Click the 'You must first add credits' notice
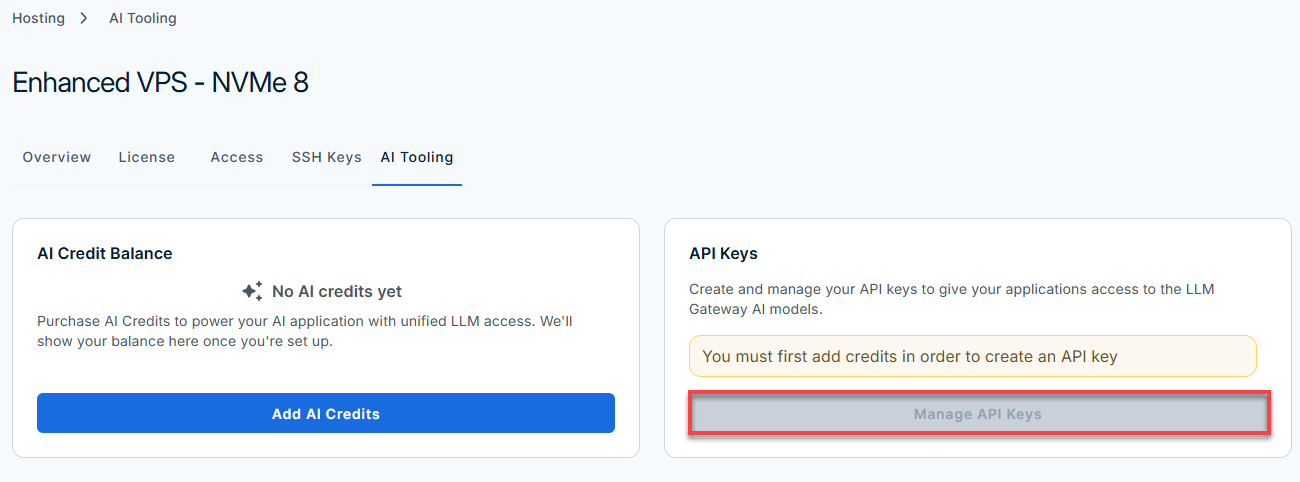 [973, 356]
